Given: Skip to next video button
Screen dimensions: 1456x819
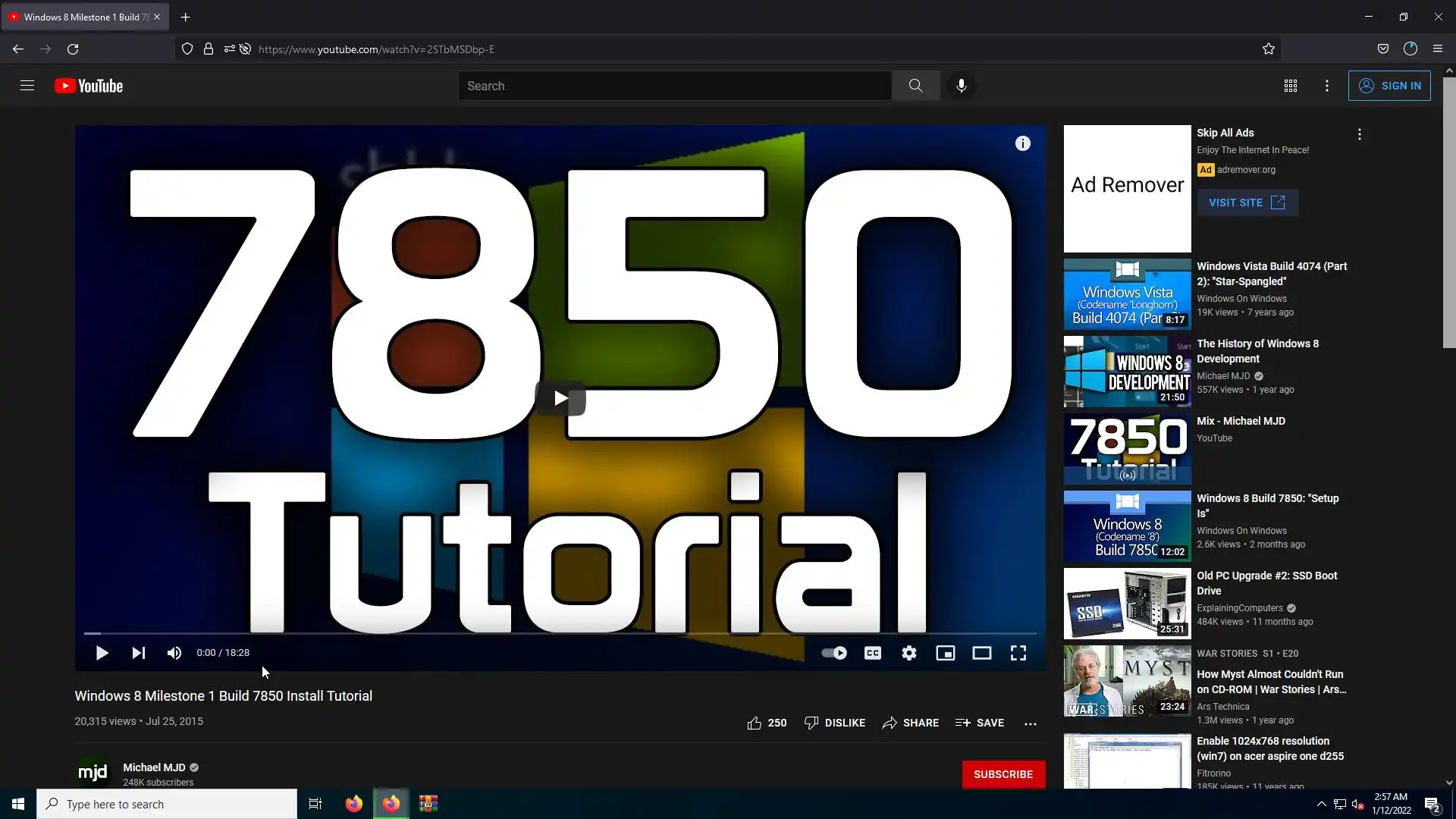Looking at the screenshot, I should click(138, 653).
